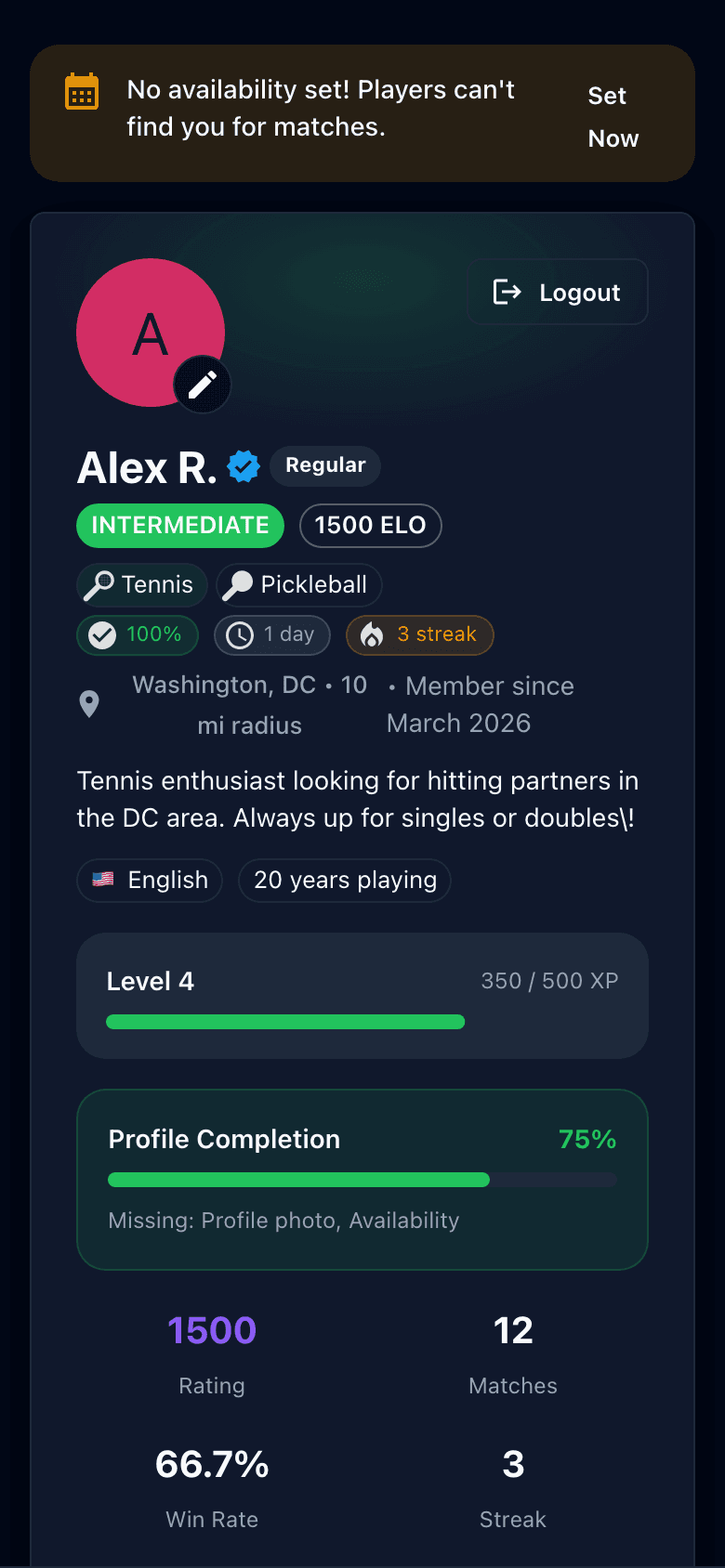Click the pink avatar circle with letter A
The width and height of the screenshot is (725, 1568).
[x=151, y=333]
